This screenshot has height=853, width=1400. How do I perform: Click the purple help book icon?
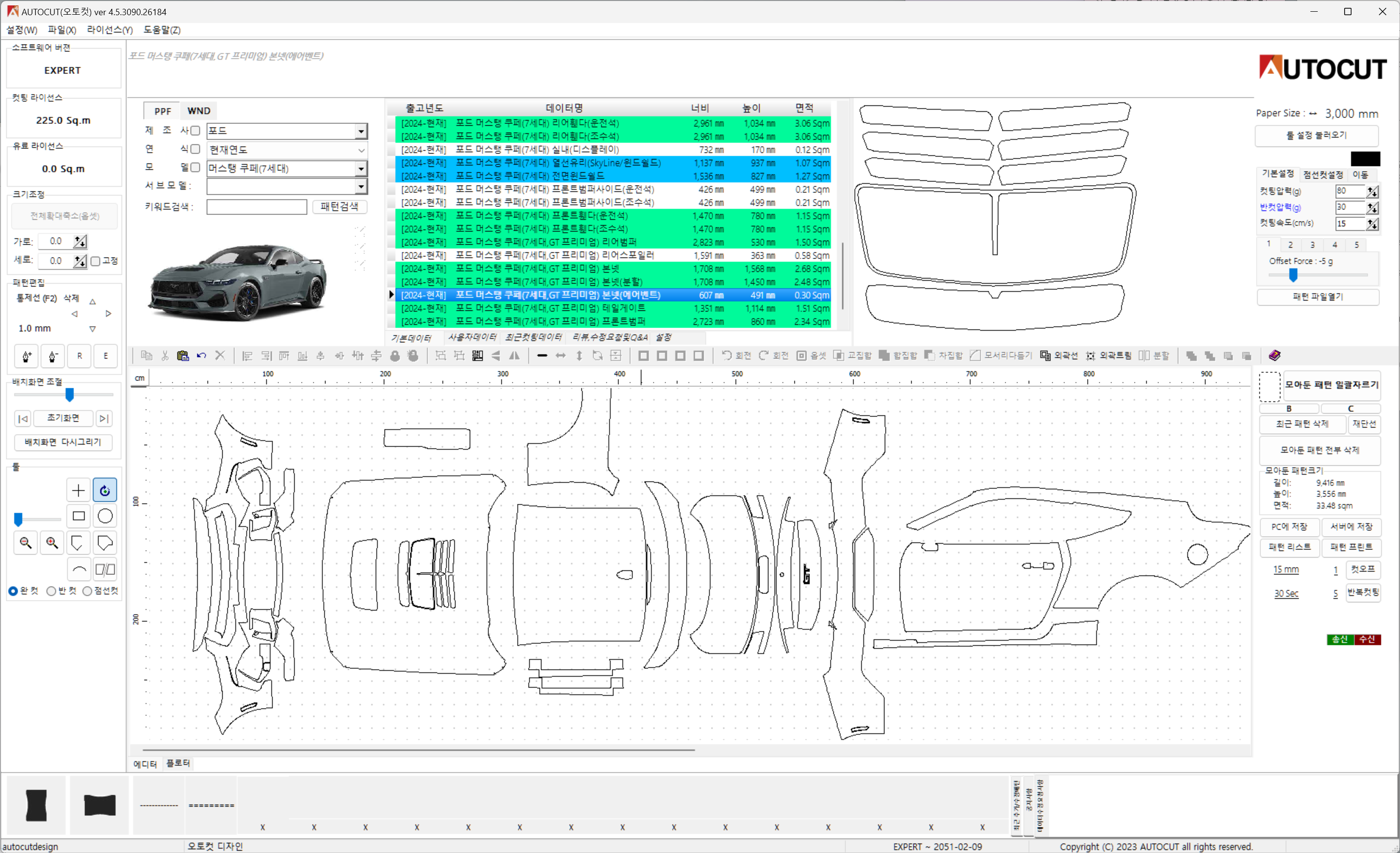(1275, 356)
